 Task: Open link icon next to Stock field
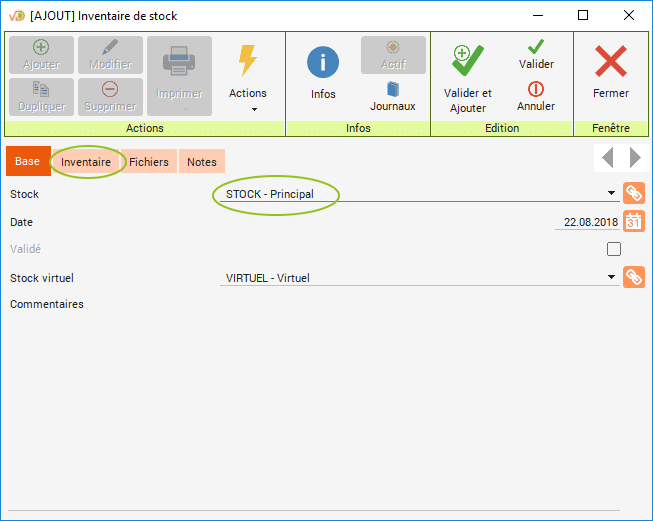point(633,194)
